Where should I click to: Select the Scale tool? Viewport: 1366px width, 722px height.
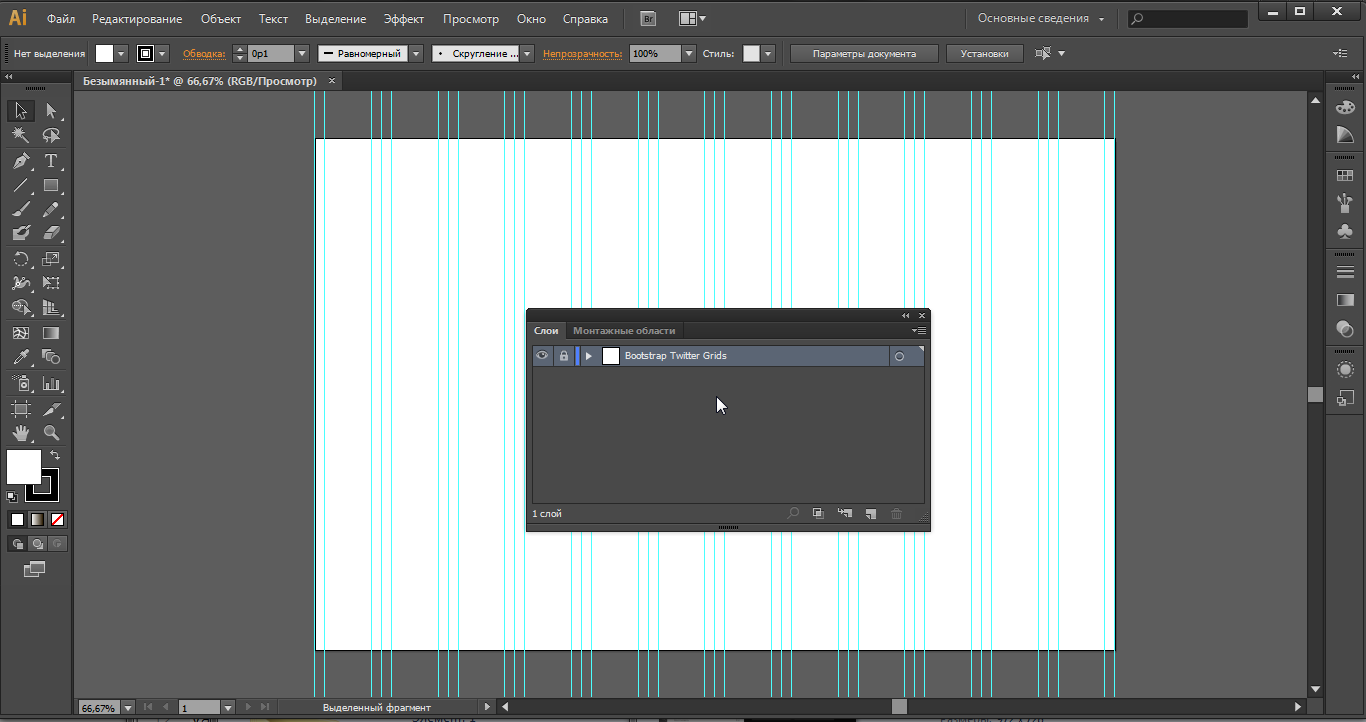coord(51,259)
